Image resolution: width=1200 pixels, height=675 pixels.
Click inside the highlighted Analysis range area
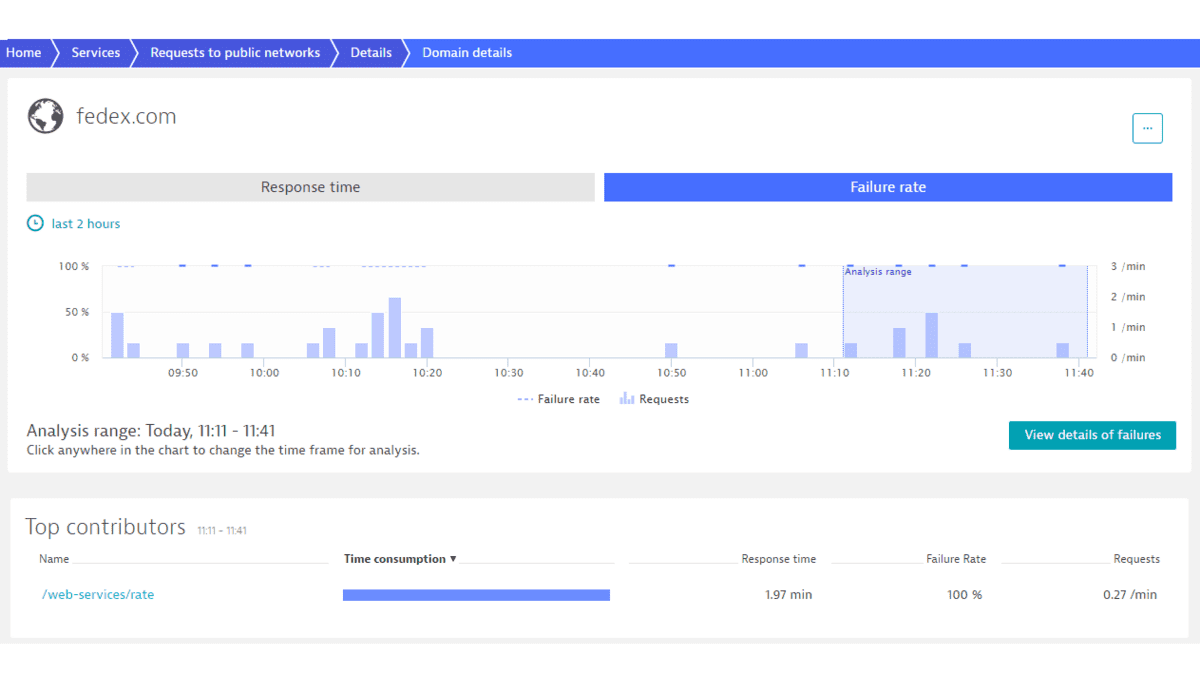click(x=965, y=310)
